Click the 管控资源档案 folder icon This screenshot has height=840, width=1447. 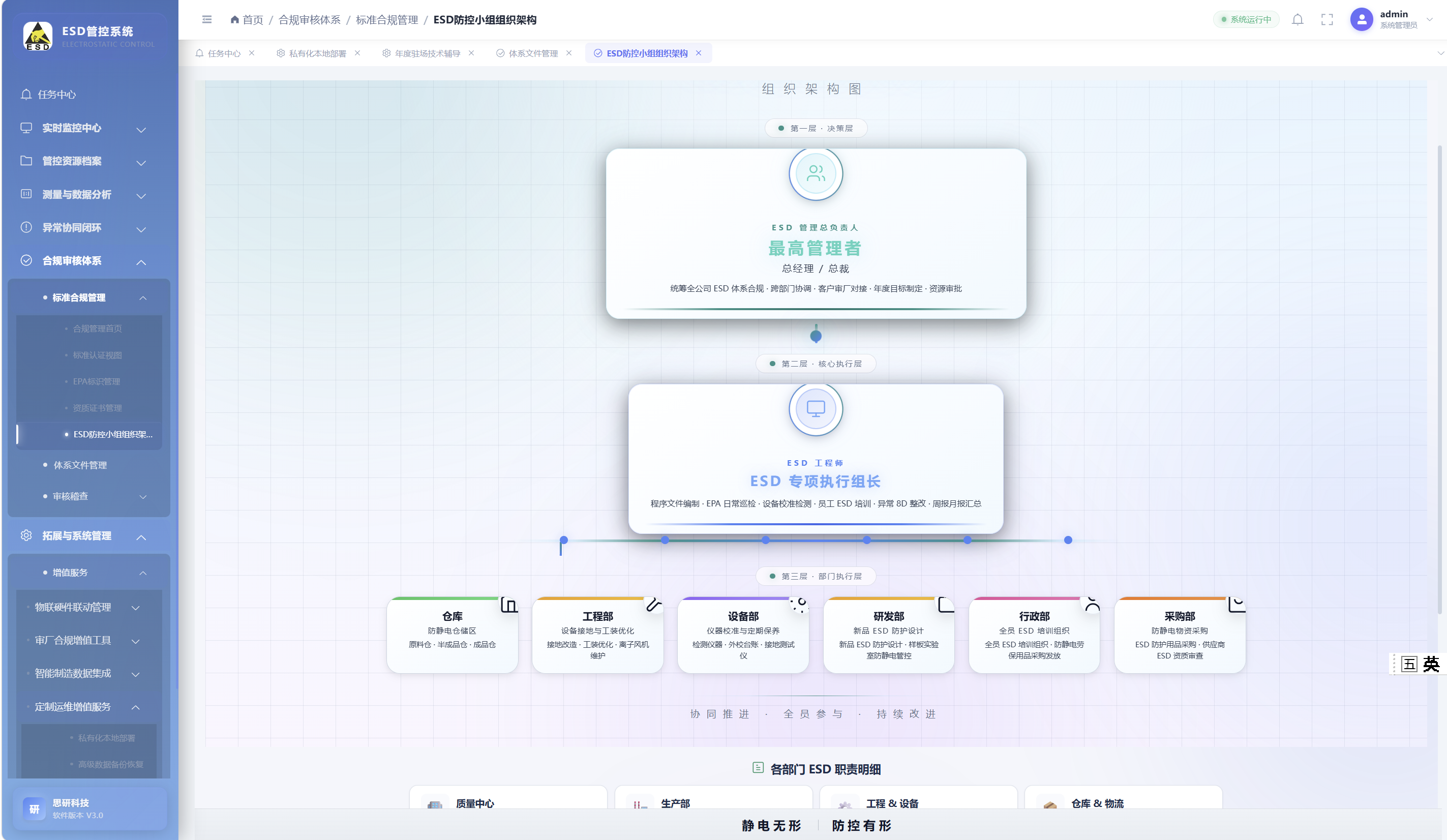pos(26,161)
